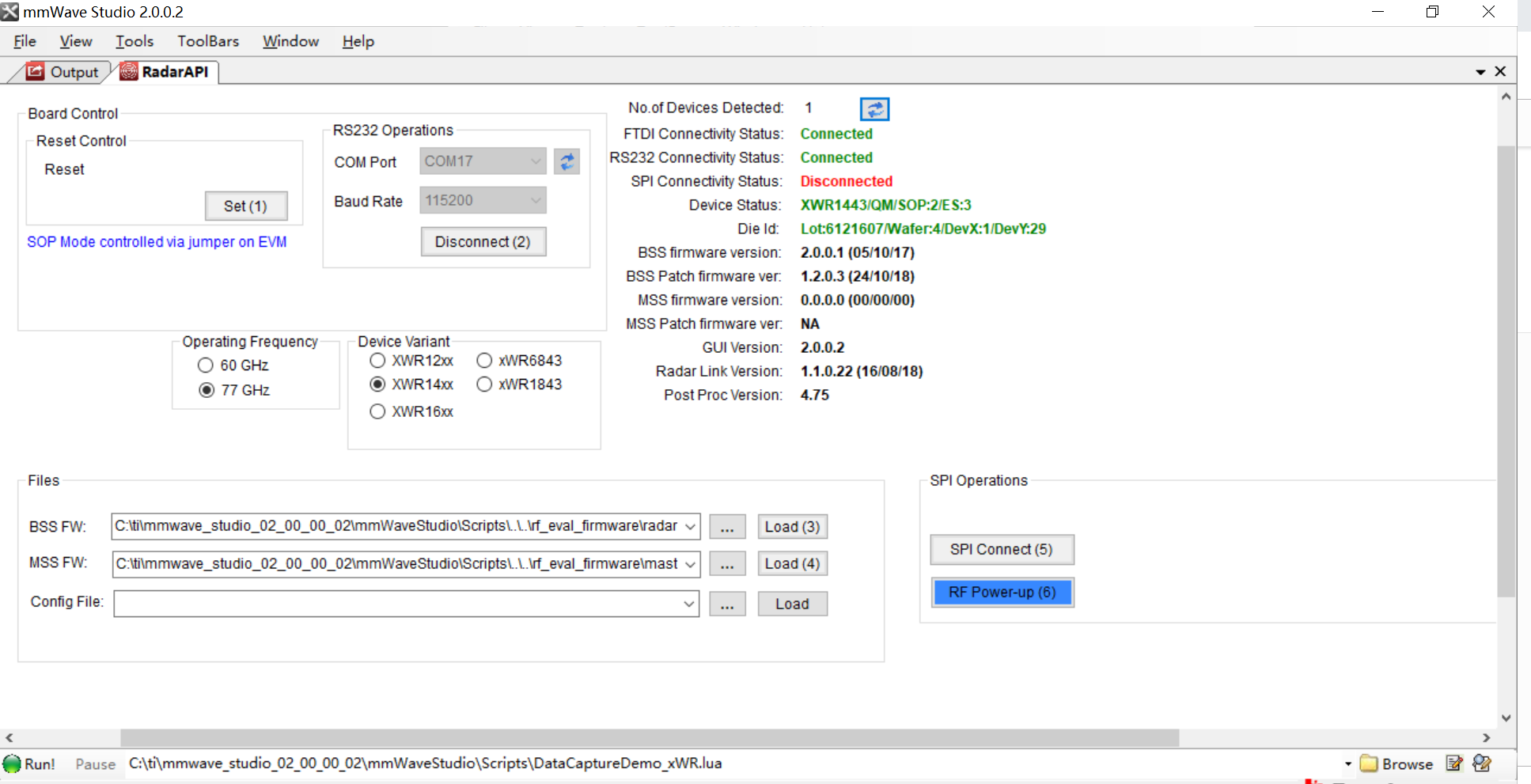Browse for MSS FW file with ellipsis button
The image size is (1531, 784).
(x=727, y=564)
